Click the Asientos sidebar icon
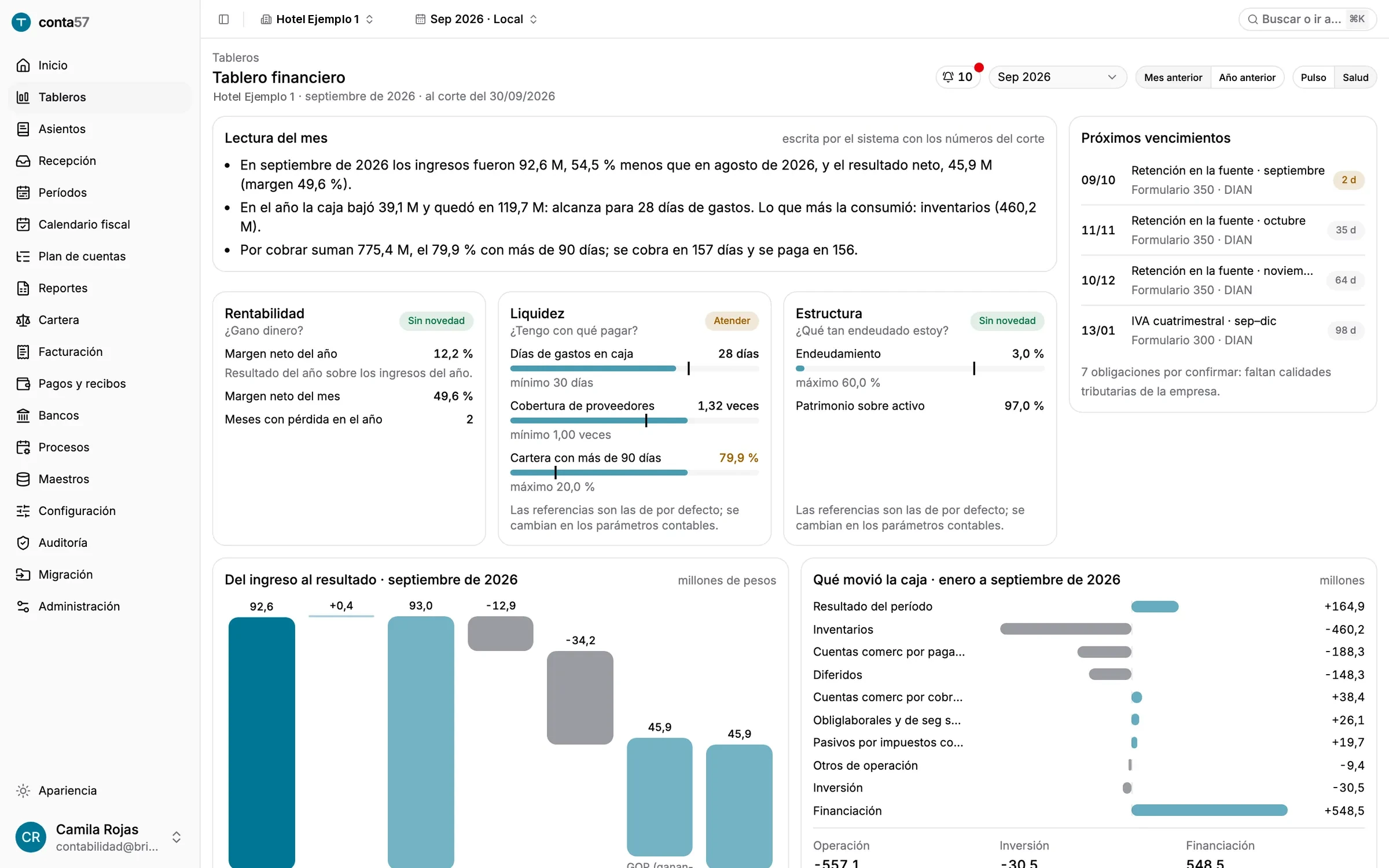The image size is (1389, 868). (x=23, y=129)
